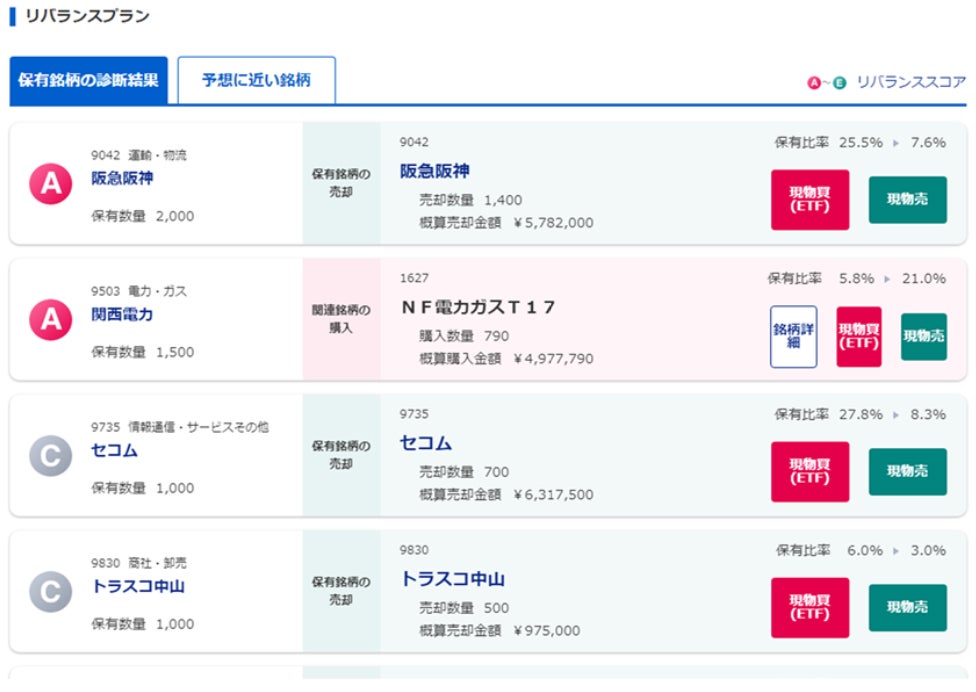The height and width of the screenshot is (692, 976).
Task: Open the 関西電力 stock name link
Action: 122,315
